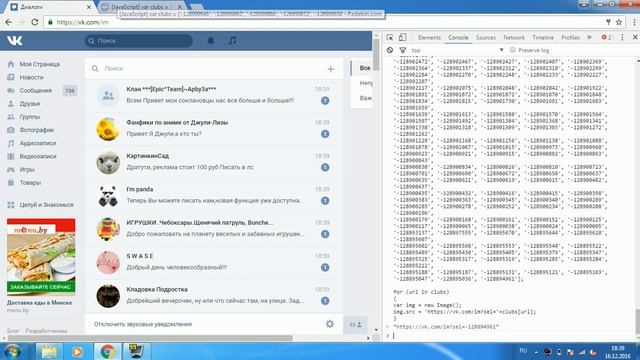Go to Моя Страница
This screenshot has width=640, height=360.
coord(40,64)
